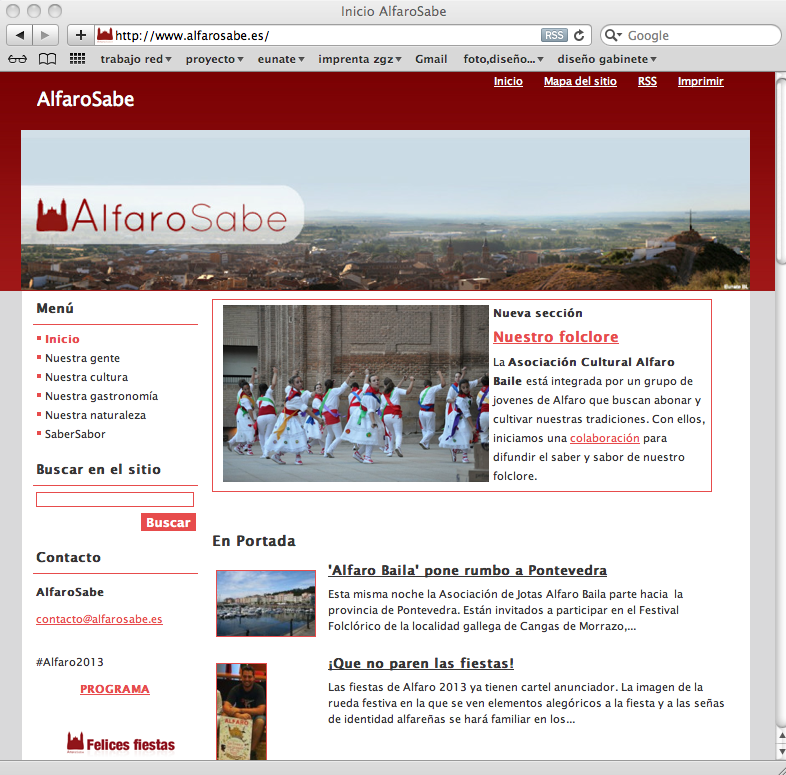Screen dimensions: 786x775
Task: Show bookmarks with the open book icon
Action: point(47,59)
